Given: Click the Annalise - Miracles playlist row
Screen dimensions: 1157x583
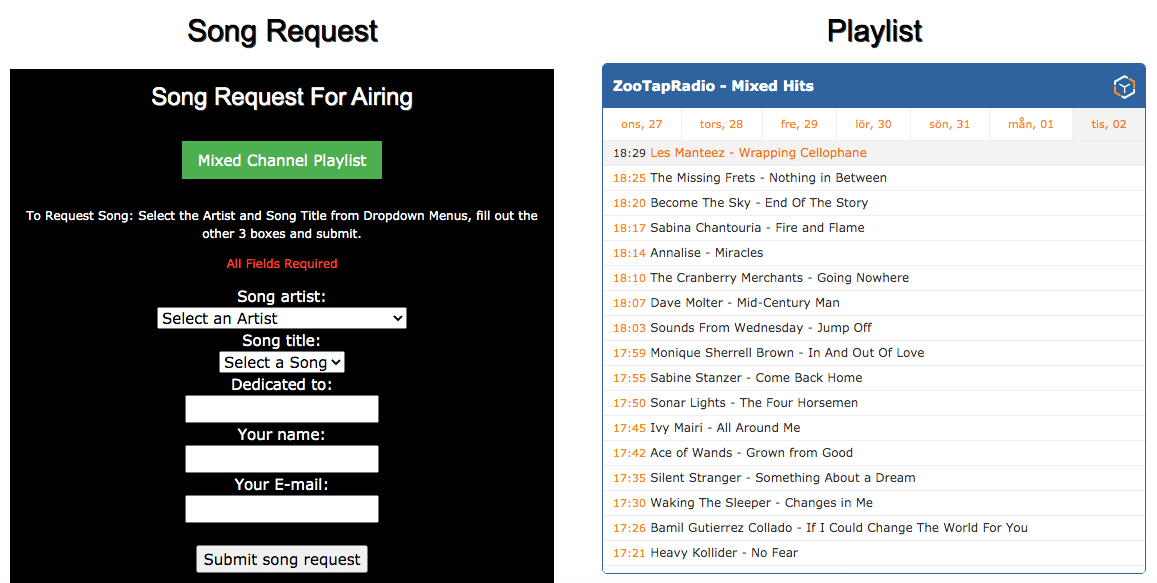Looking at the screenshot, I should [x=706, y=253].
